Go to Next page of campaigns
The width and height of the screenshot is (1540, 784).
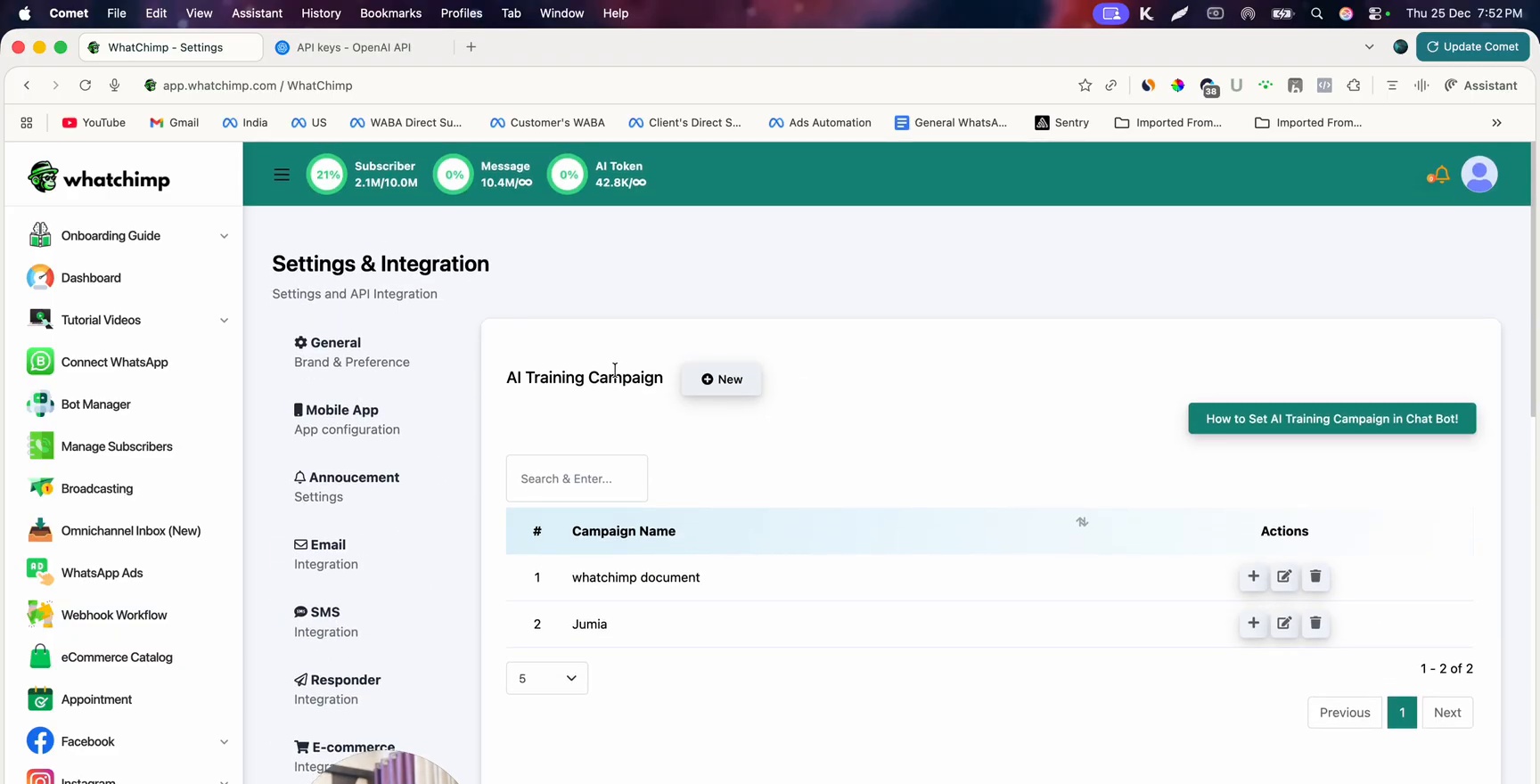tap(1447, 713)
